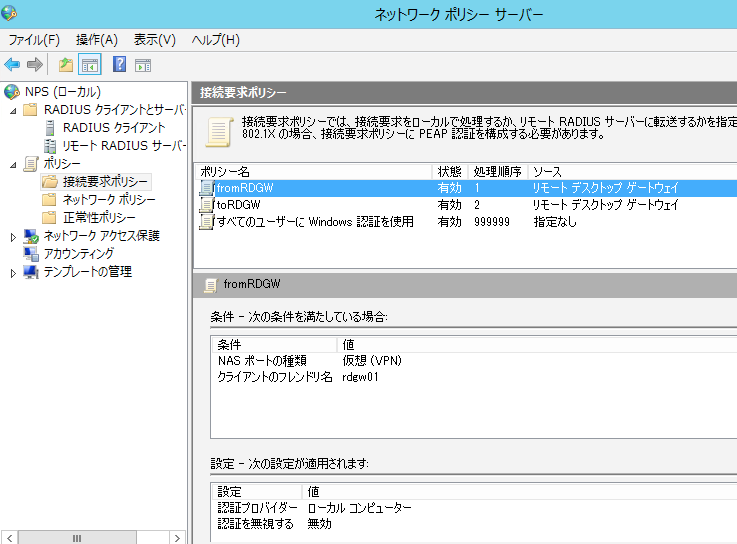Select 接続要求ポリシー tree item
Viewport: 737px width, 544px height.
[x=105, y=181]
